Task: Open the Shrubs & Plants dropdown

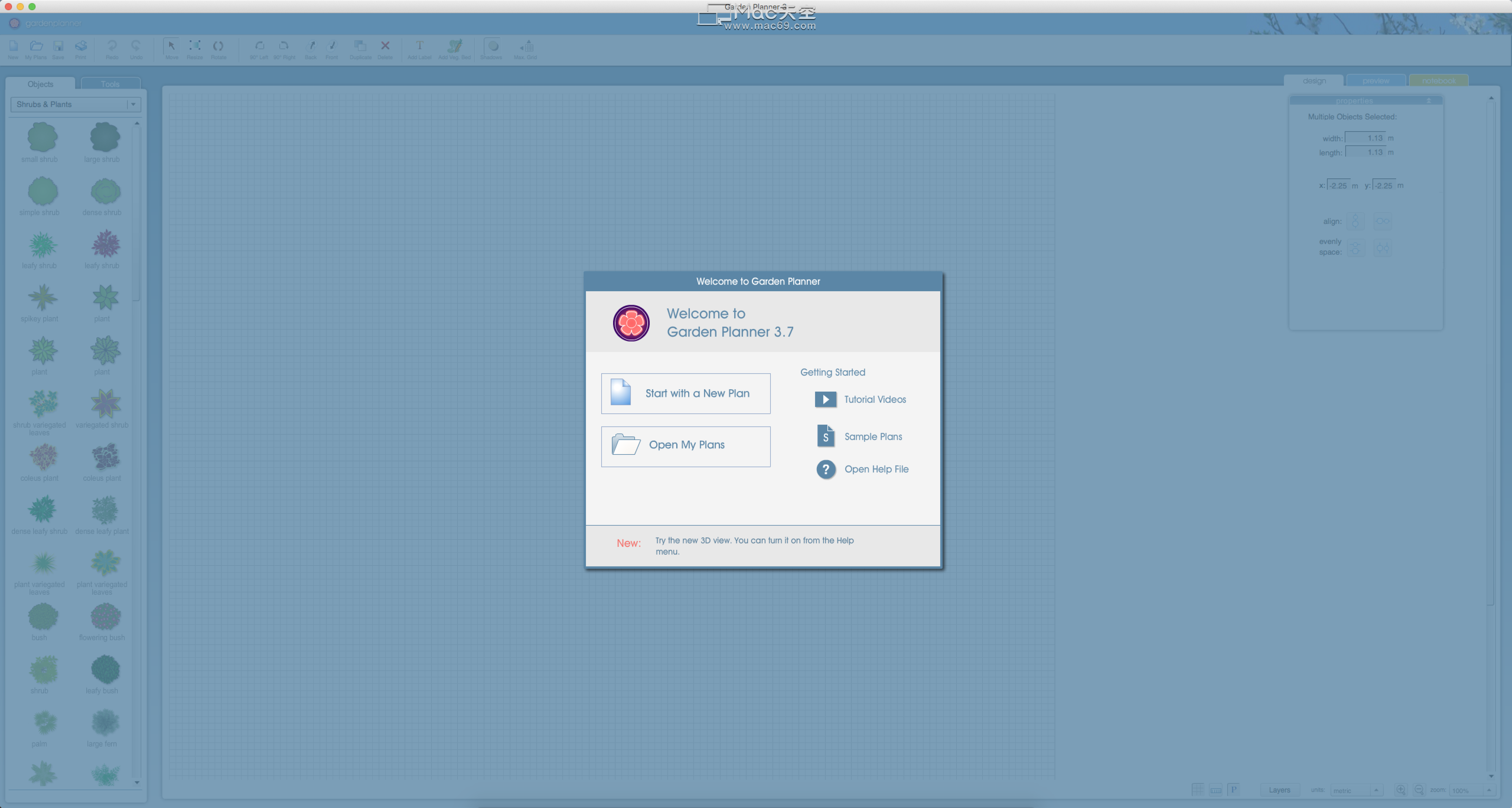Action: (76, 105)
